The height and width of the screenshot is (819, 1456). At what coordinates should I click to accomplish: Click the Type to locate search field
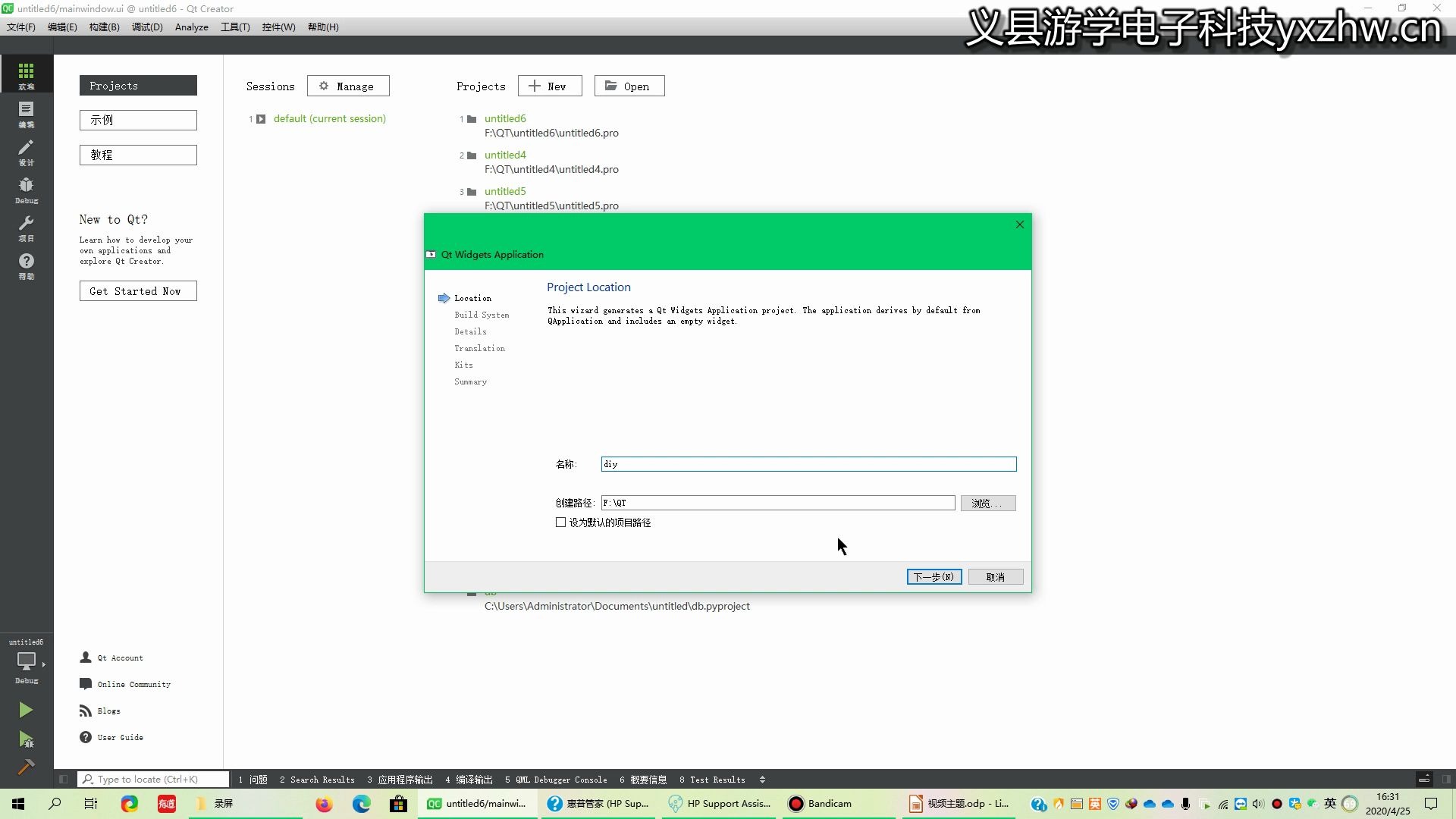click(153, 780)
